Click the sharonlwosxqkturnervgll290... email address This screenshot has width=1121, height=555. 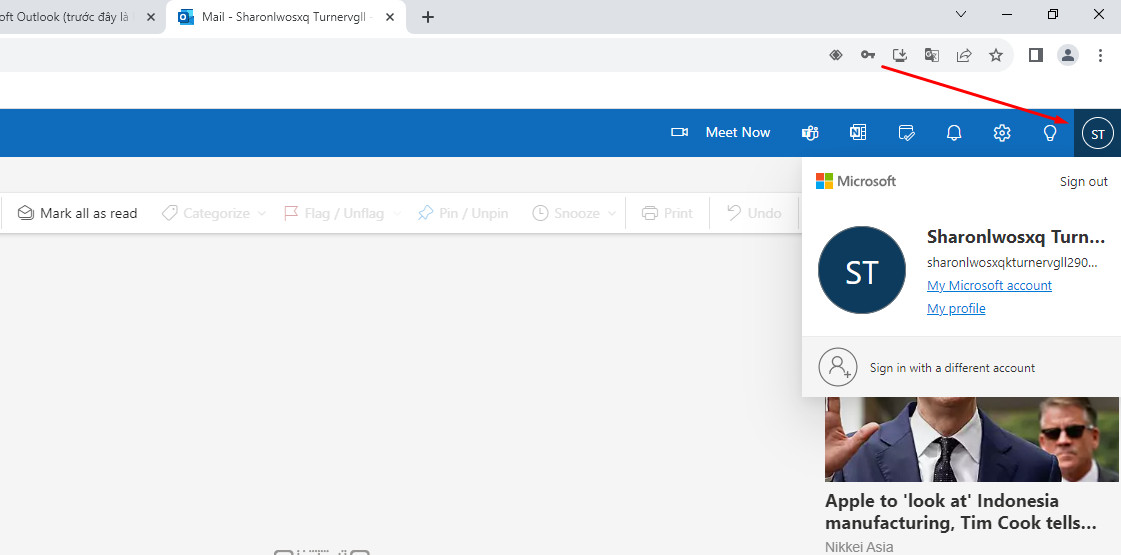(1012, 262)
